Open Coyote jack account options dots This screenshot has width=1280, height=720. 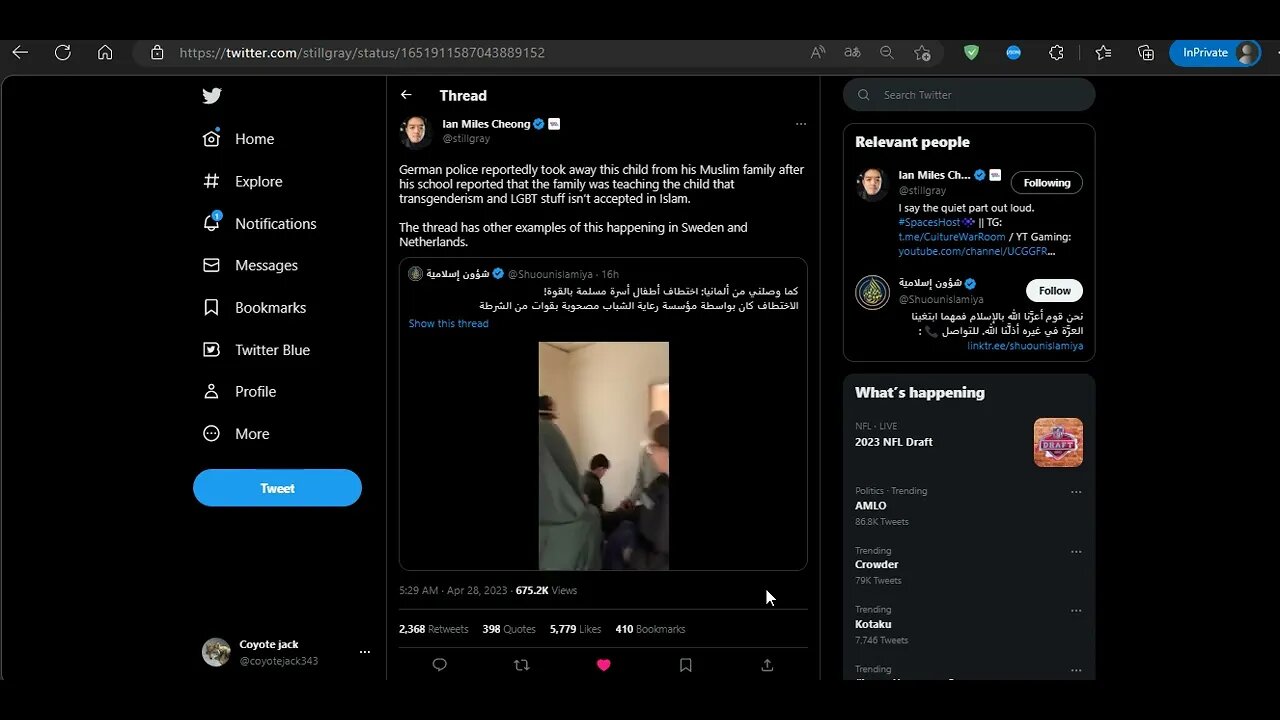pos(365,652)
